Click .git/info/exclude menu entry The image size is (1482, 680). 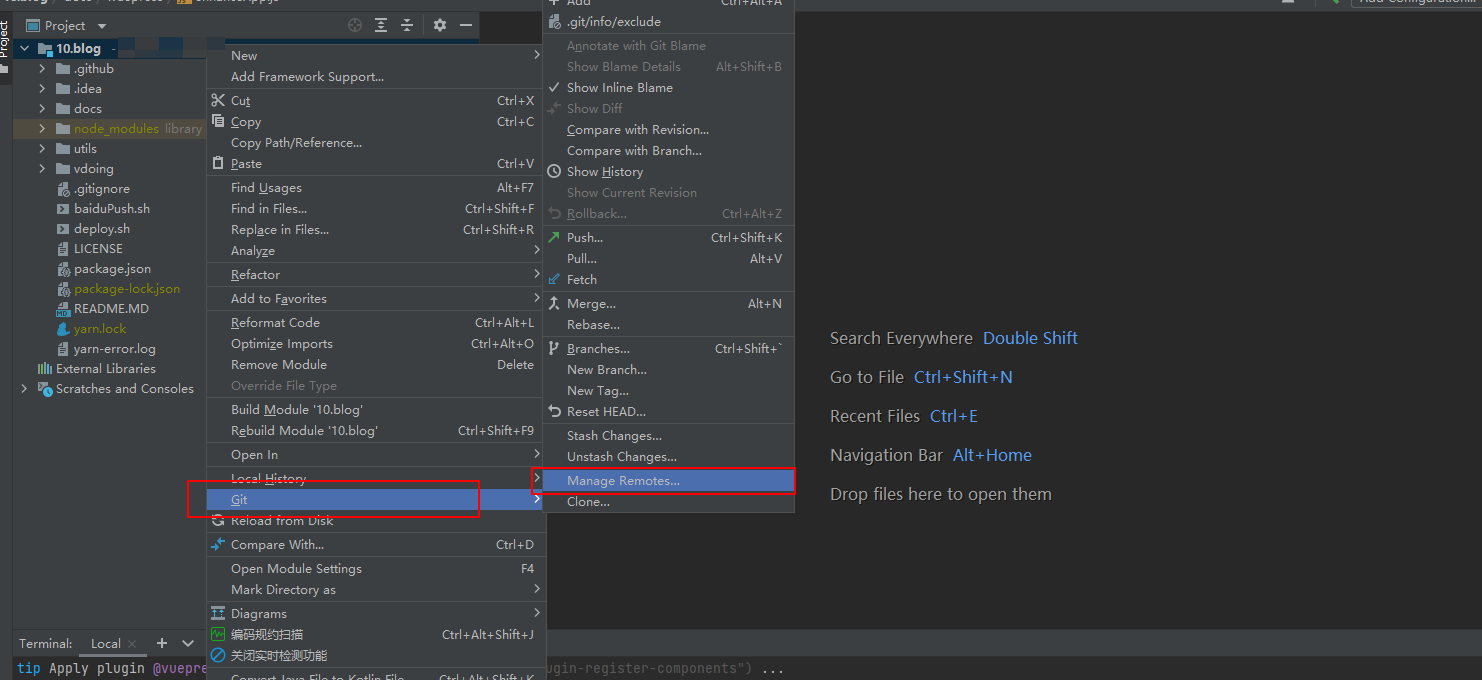(668, 21)
